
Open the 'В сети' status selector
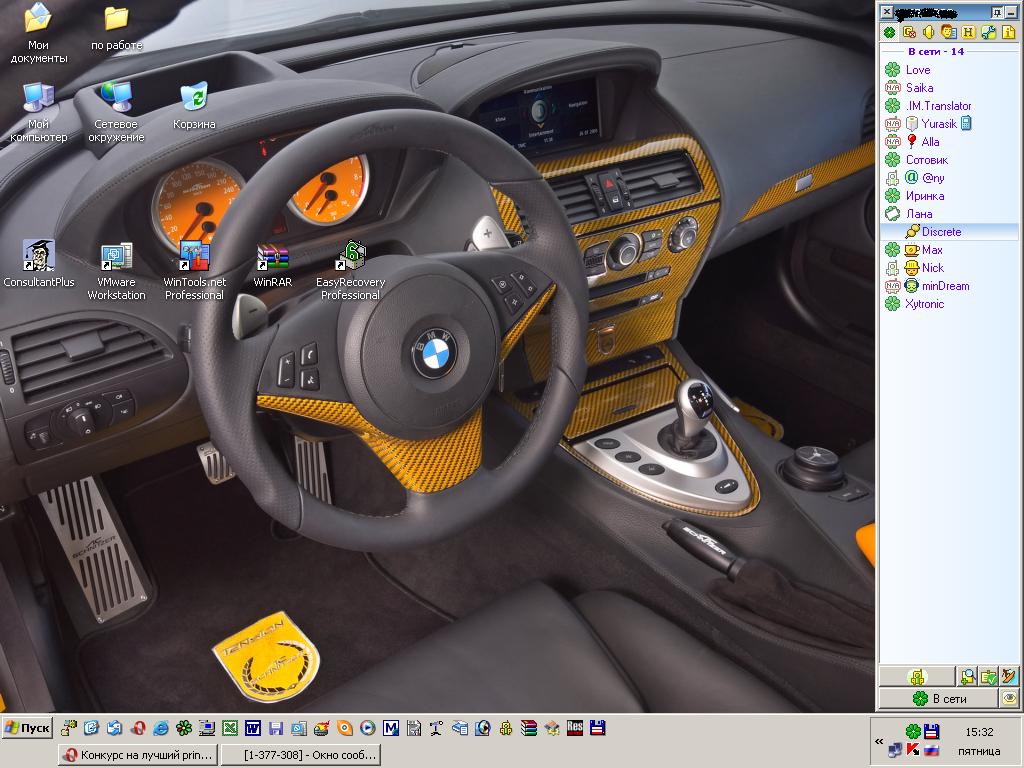[938, 699]
